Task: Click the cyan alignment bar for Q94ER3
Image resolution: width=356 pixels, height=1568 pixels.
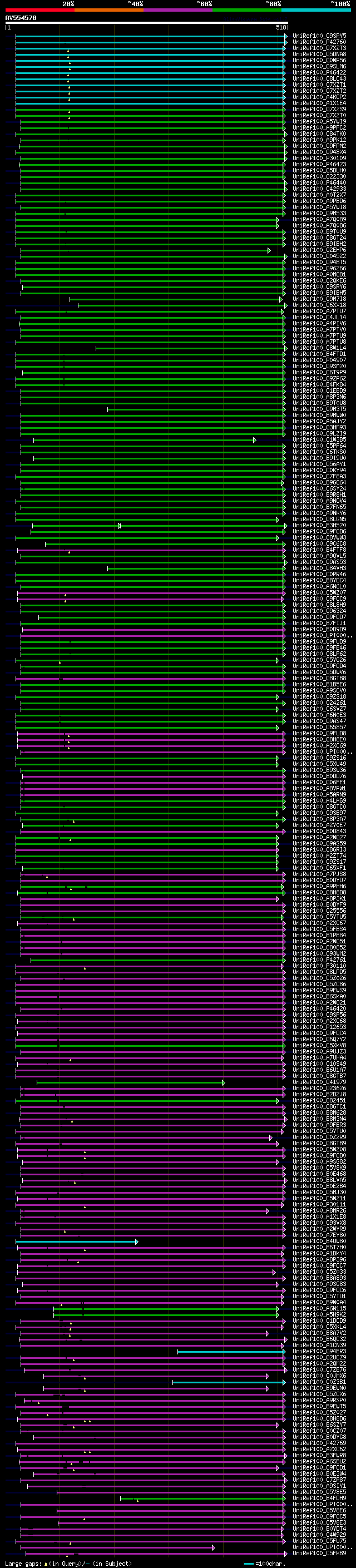Action: point(231,1351)
